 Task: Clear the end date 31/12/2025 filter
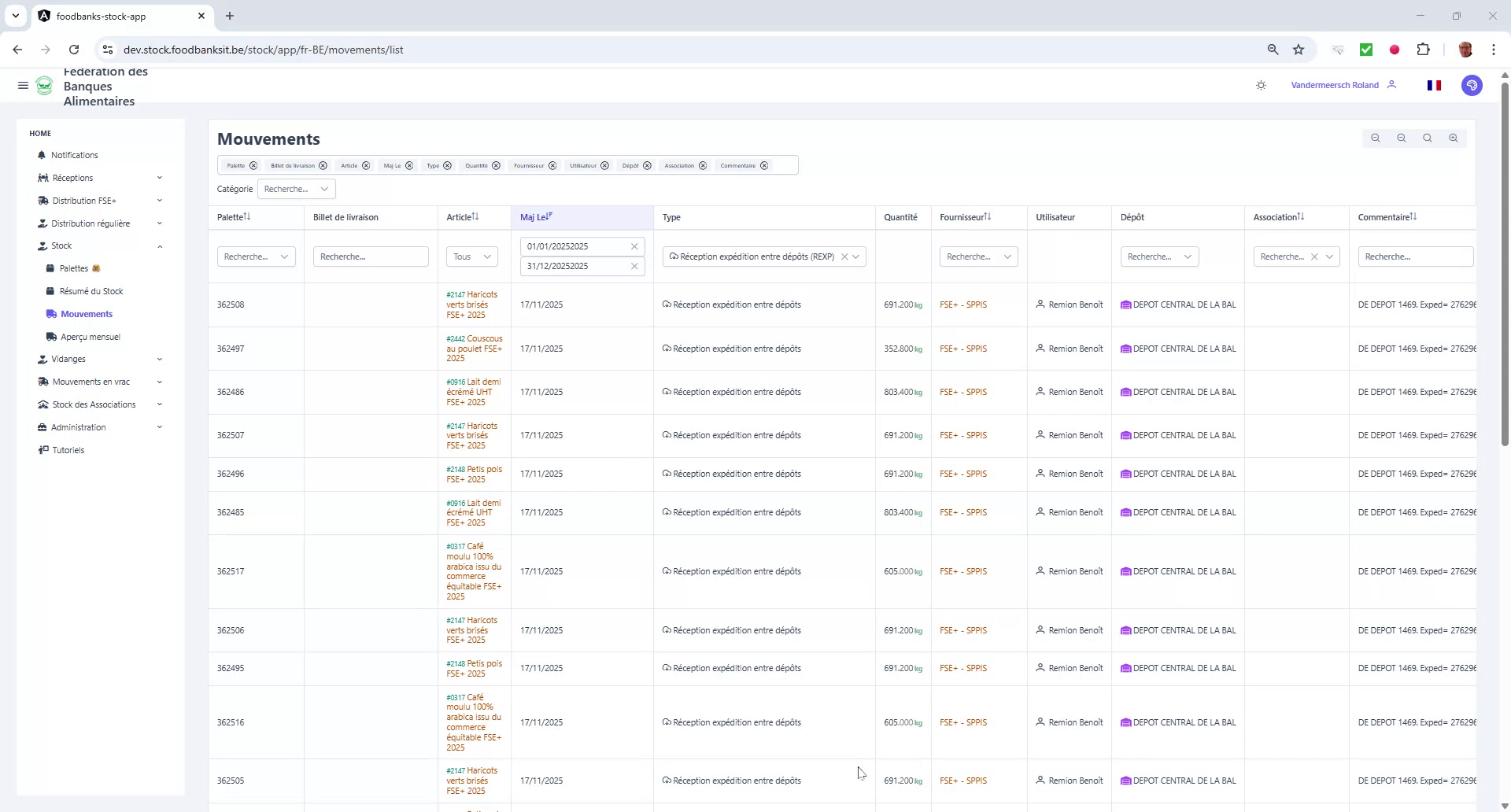634,266
